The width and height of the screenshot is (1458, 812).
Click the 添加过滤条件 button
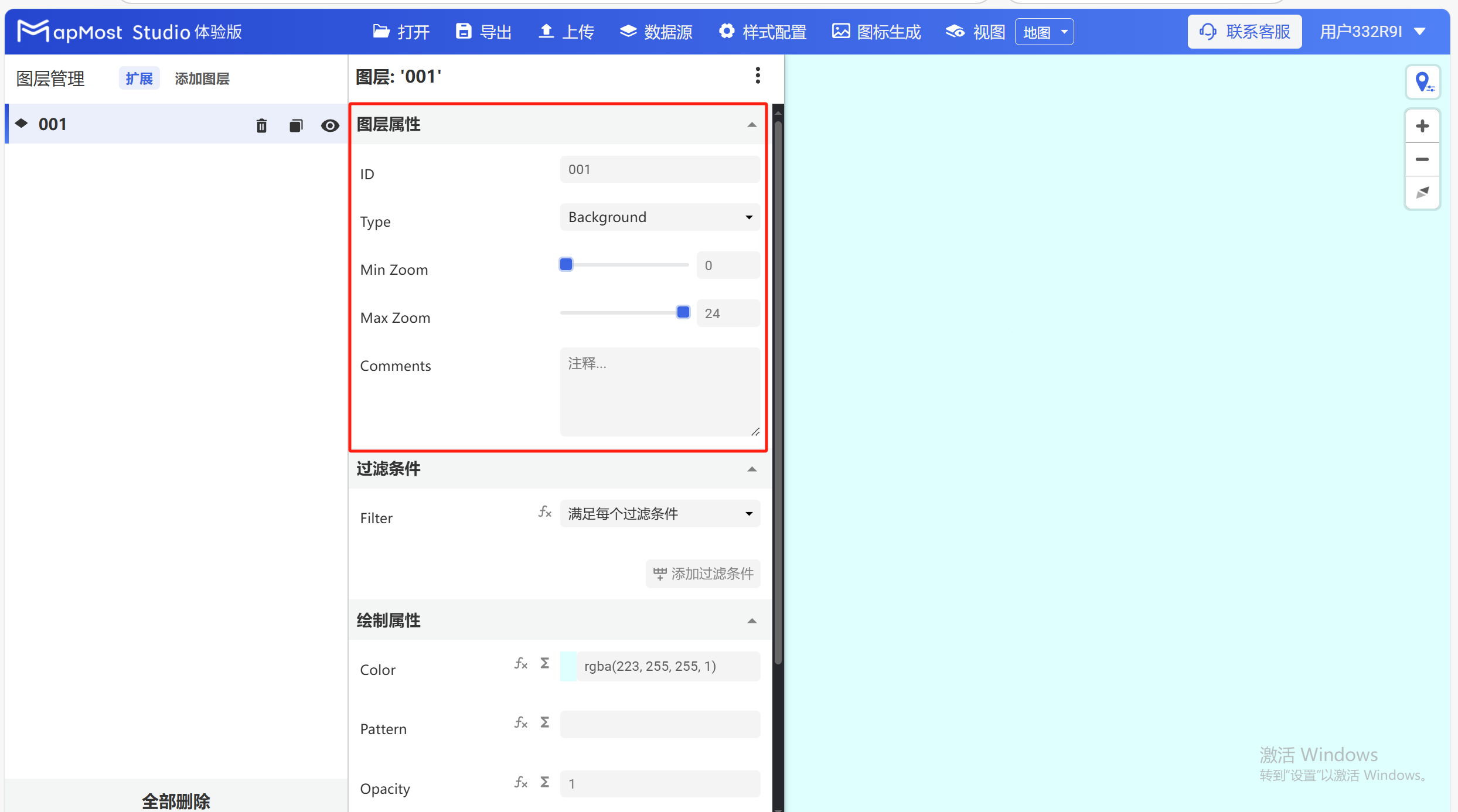(703, 573)
